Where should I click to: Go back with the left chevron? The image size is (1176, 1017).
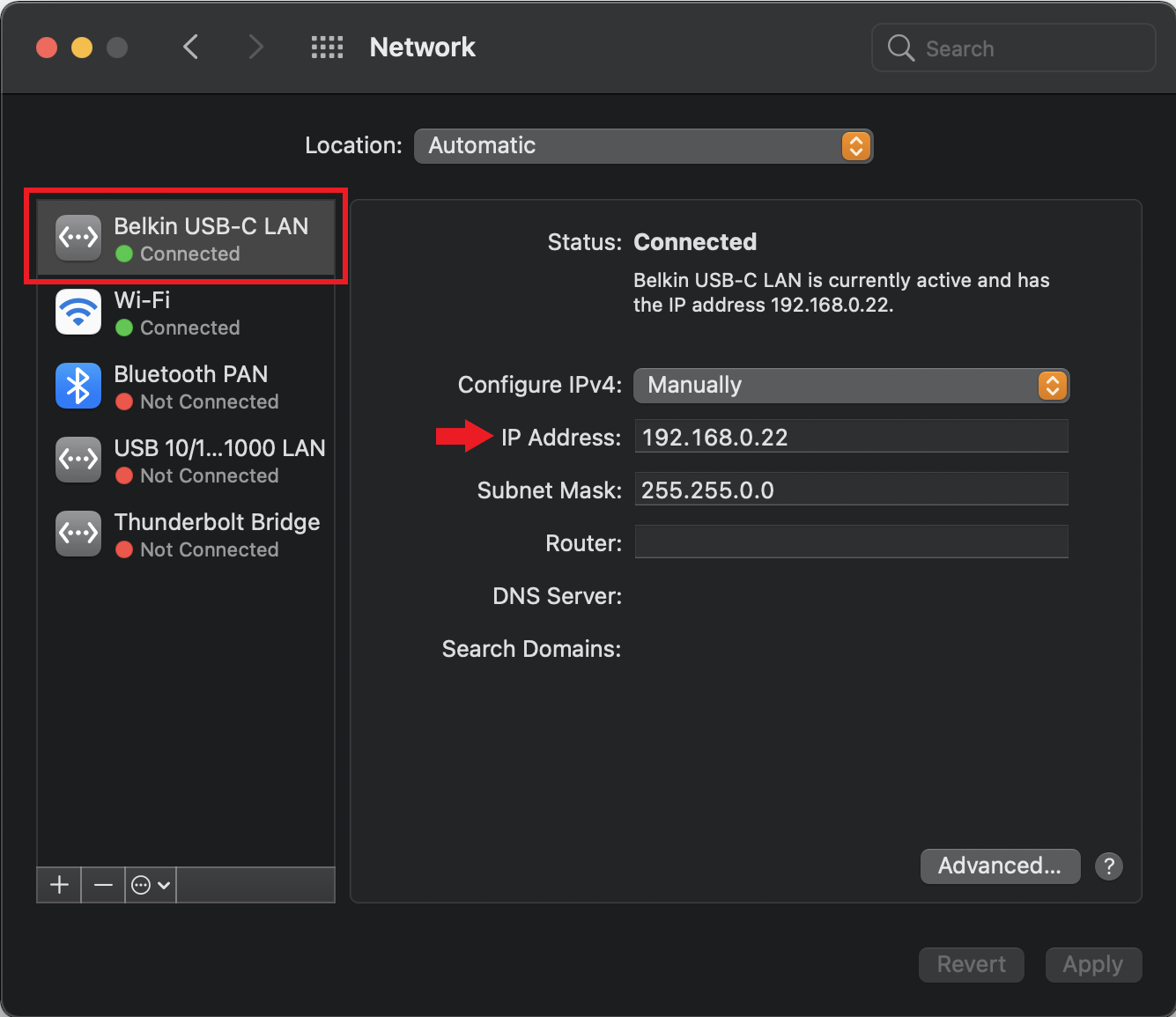[x=190, y=47]
